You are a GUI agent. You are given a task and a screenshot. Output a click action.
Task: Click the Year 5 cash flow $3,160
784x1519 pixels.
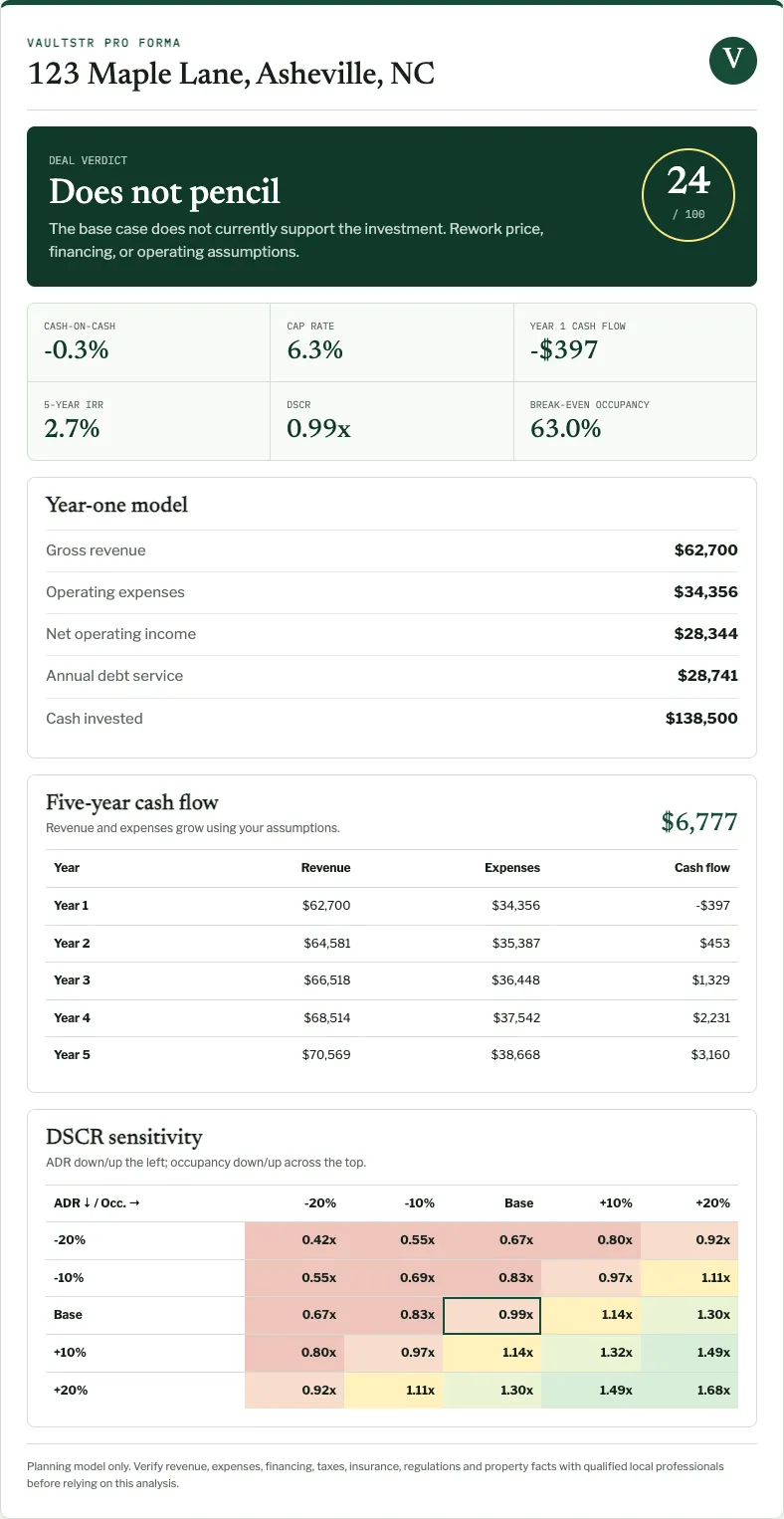(x=711, y=1054)
